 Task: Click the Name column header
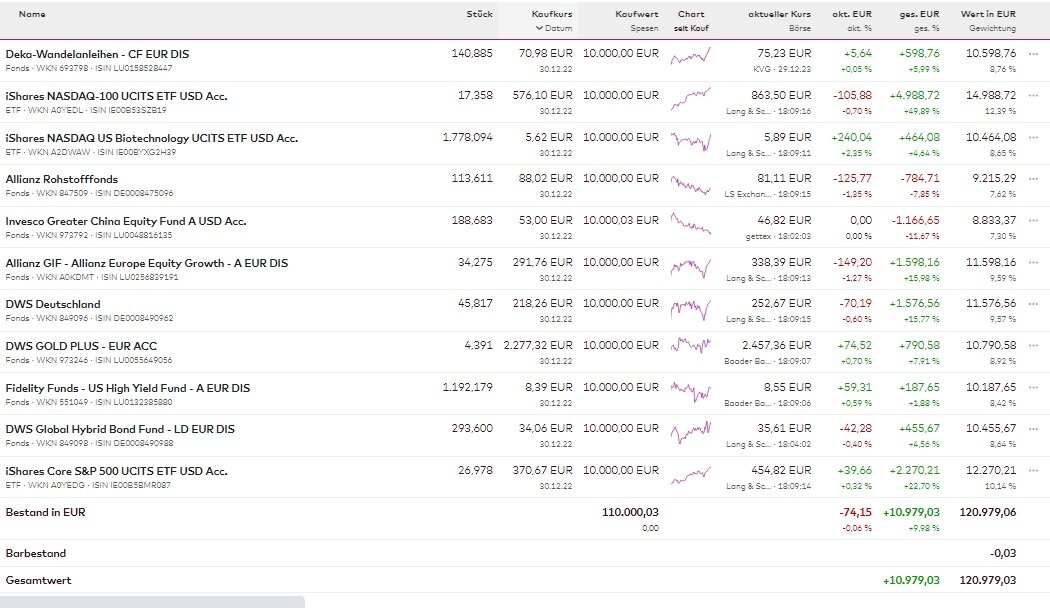point(32,14)
